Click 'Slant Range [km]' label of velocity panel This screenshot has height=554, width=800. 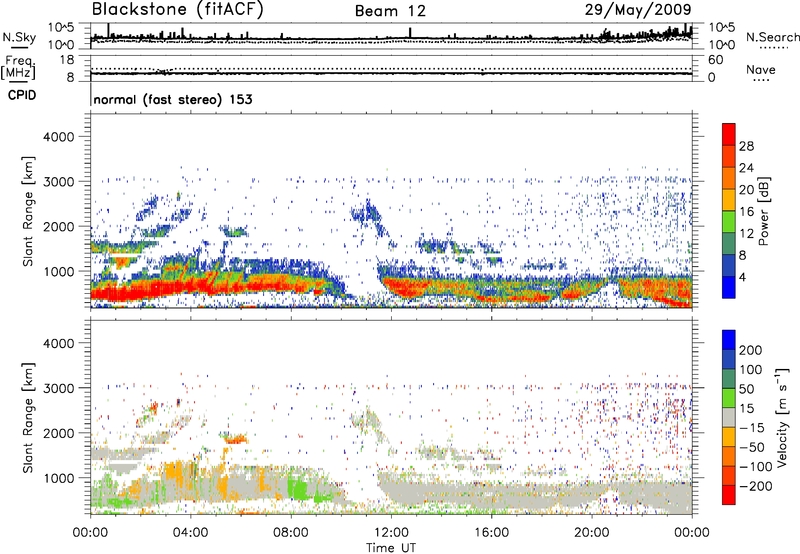(28, 418)
